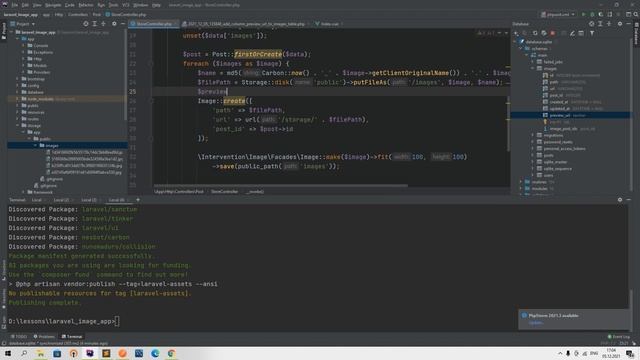Click the taskbar search magnifier icon
The width and height of the screenshot is (640, 360).
pos(24,353)
